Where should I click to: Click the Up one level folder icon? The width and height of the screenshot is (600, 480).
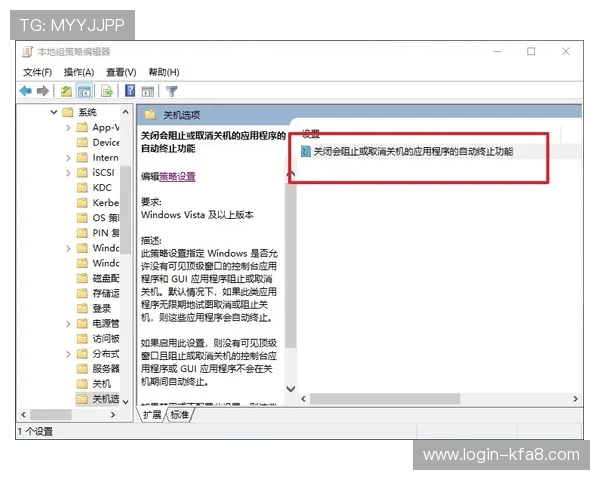(66, 91)
